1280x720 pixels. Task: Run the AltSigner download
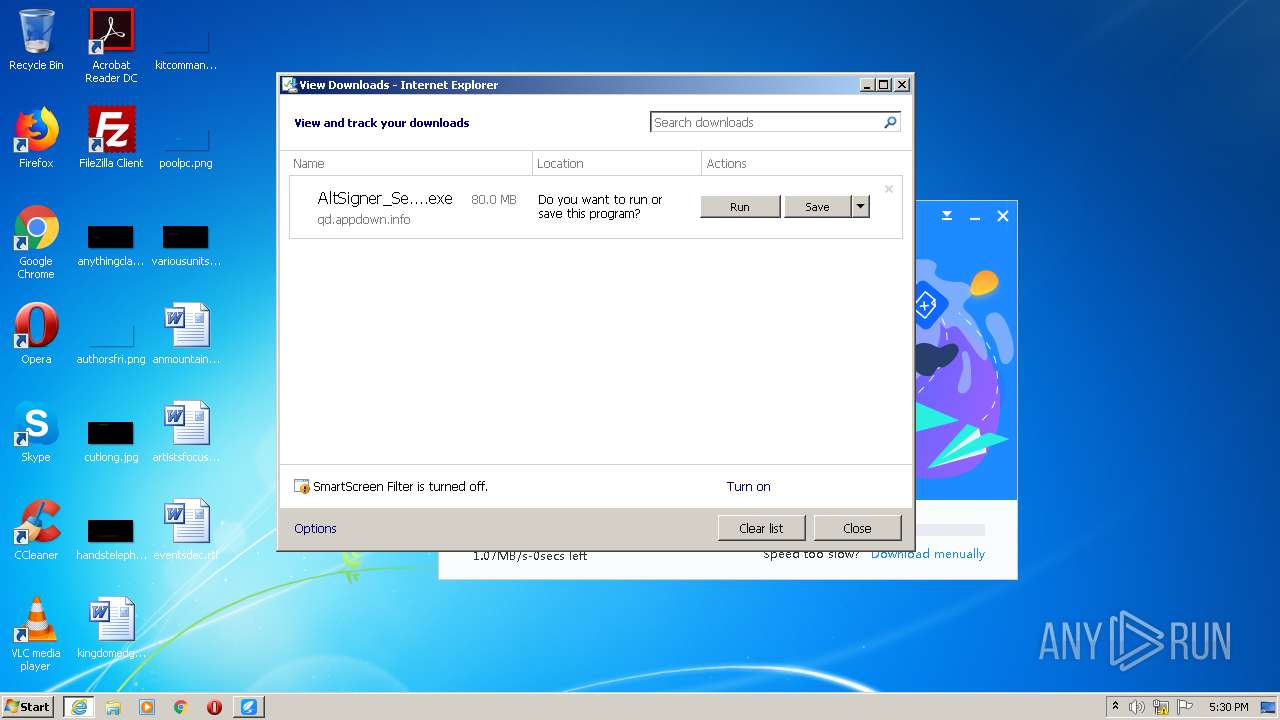740,207
